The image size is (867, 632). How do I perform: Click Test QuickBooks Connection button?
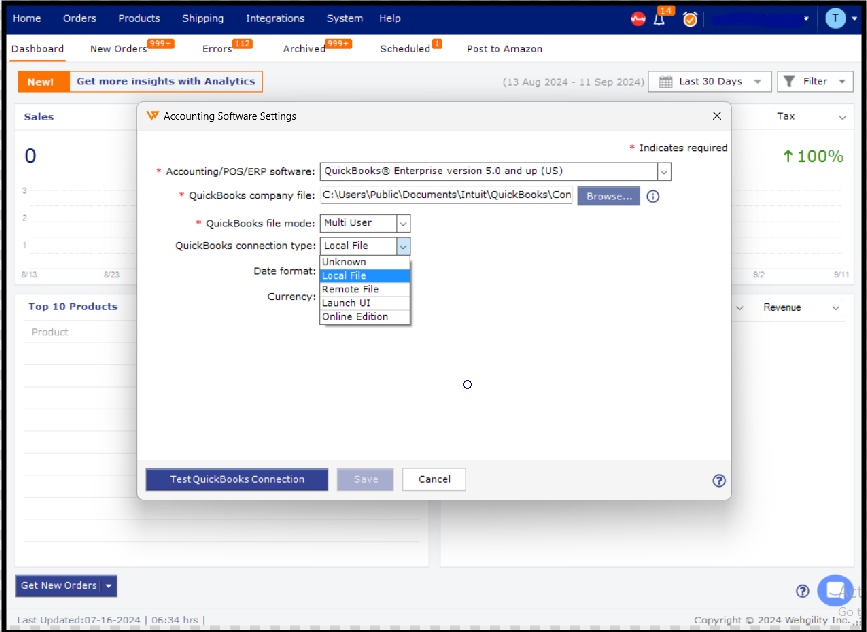tap(237, 479)
